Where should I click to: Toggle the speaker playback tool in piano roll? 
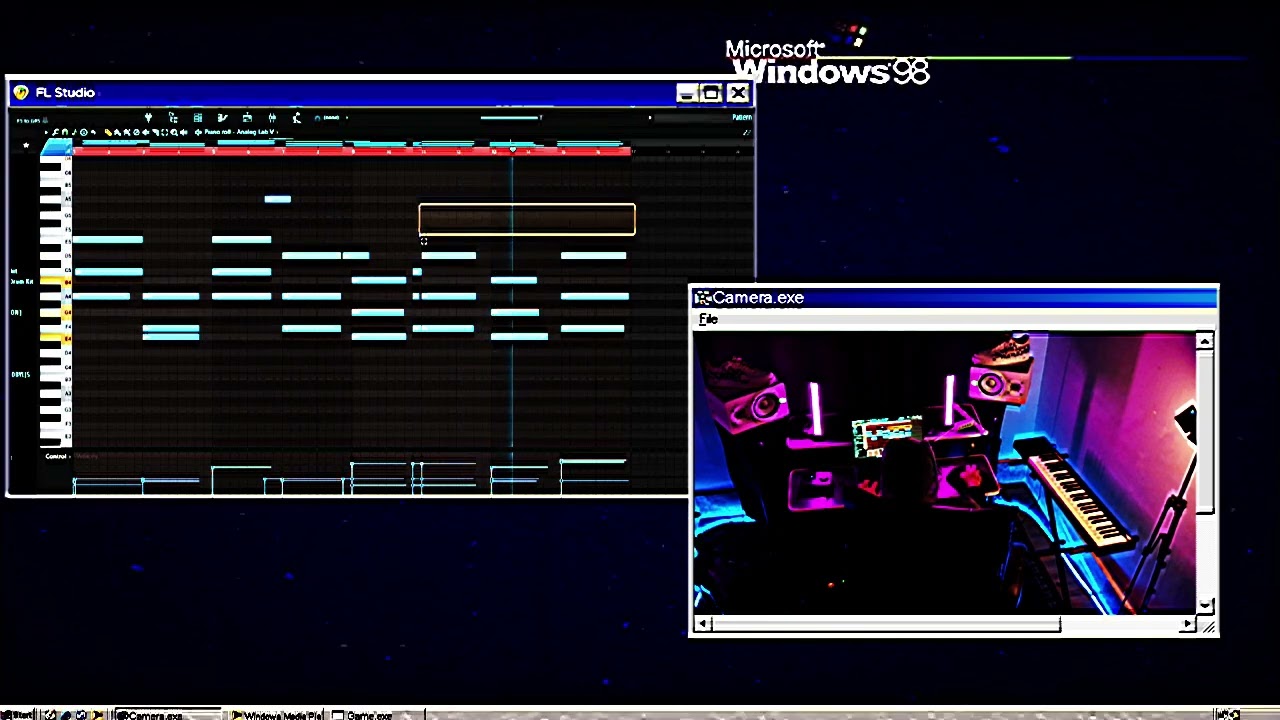click(184, 132)
